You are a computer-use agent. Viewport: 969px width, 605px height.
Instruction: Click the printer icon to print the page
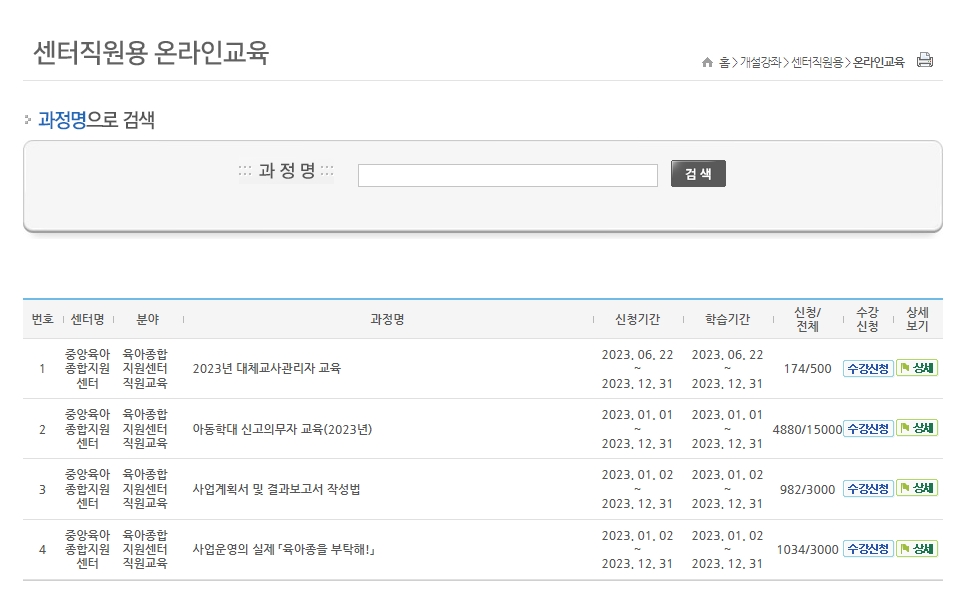pyautogui.click(x=923, y=60)
